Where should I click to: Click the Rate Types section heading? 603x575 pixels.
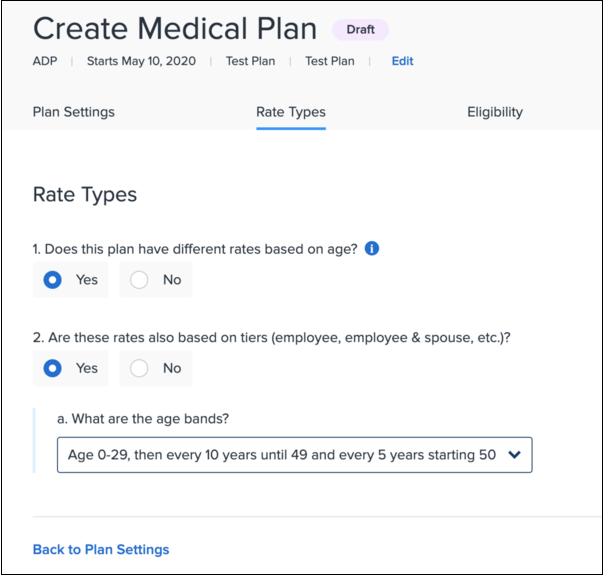[85, 195]
